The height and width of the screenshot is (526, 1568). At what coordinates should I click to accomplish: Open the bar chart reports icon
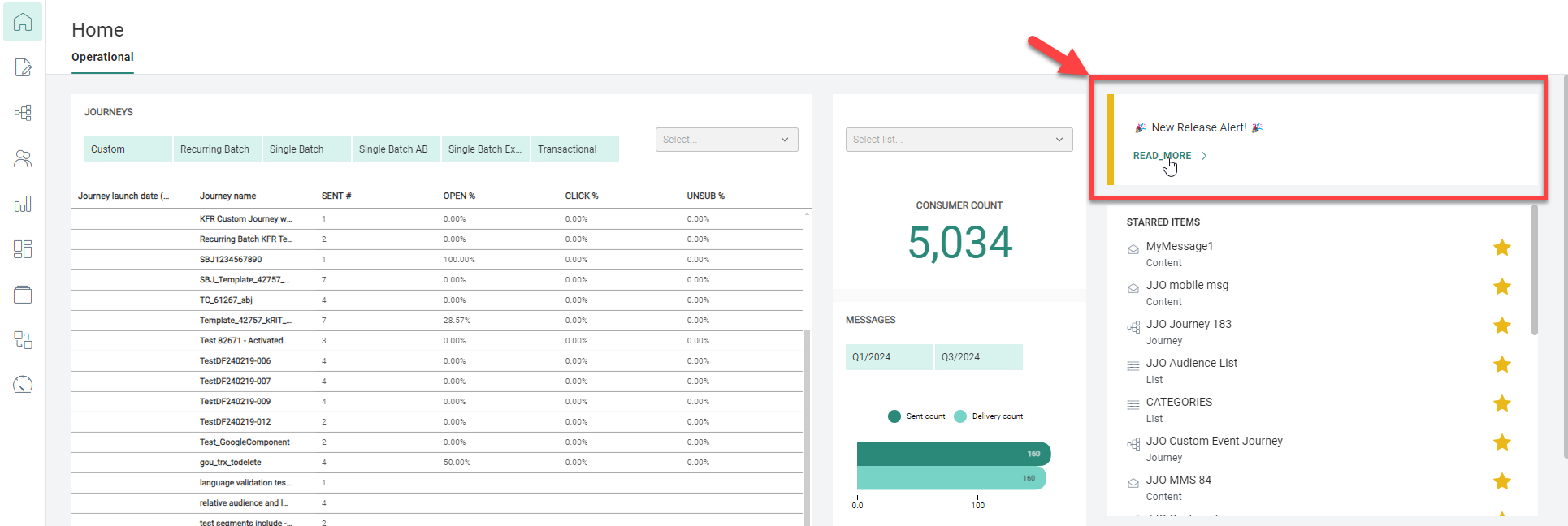pos(23,204)
